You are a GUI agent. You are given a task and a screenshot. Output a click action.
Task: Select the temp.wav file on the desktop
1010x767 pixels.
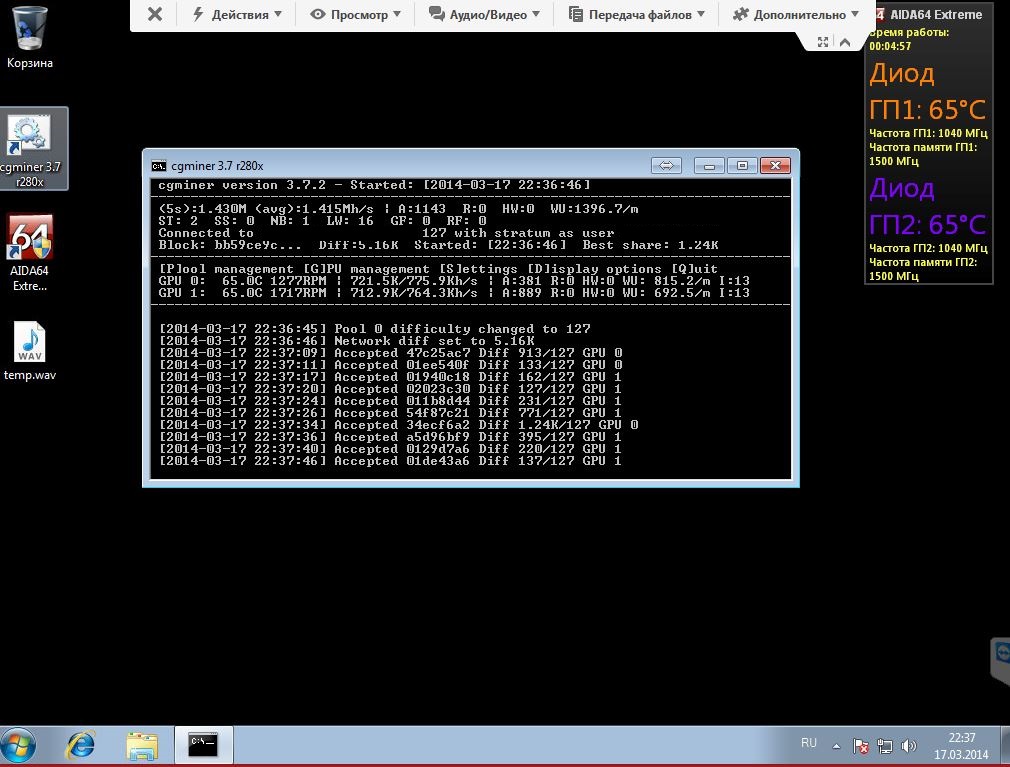point(30,348)
